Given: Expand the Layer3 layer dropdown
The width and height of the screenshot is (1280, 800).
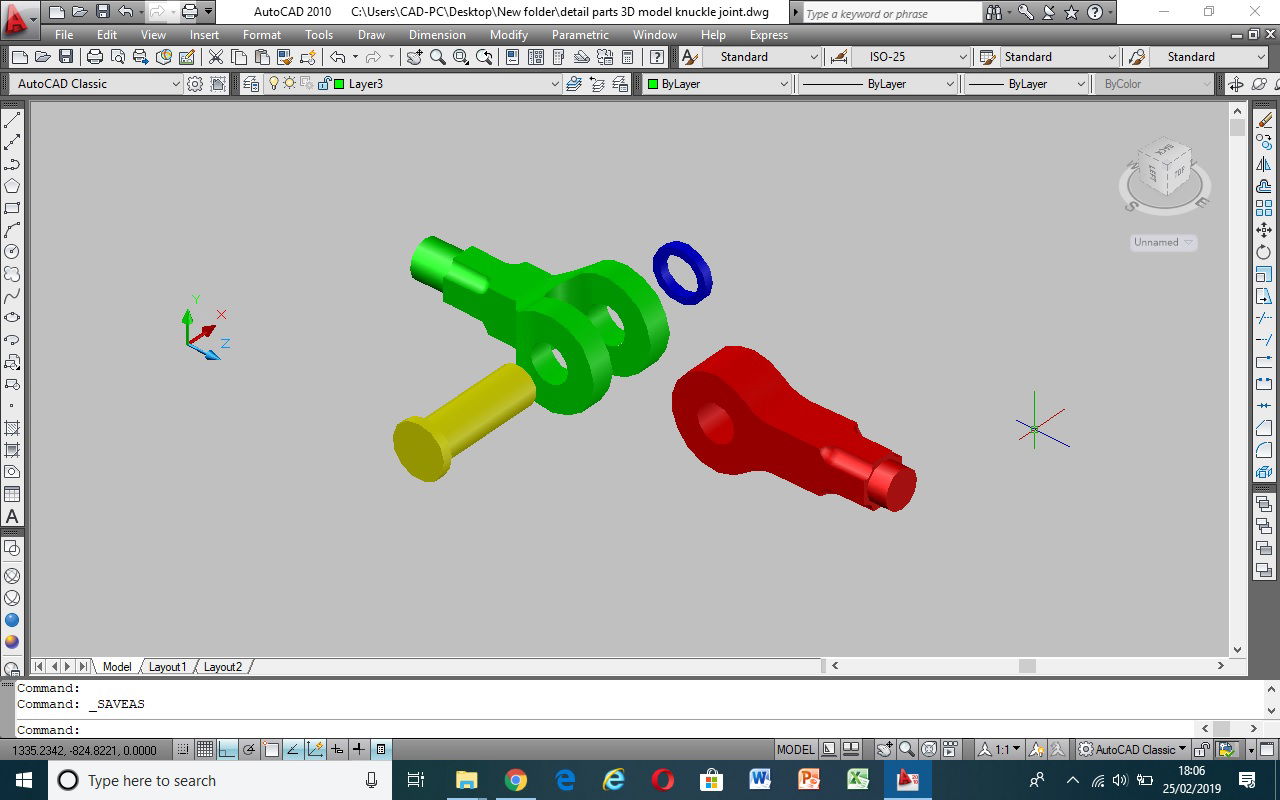Looking at the screenshot, I should pos(554,84).
